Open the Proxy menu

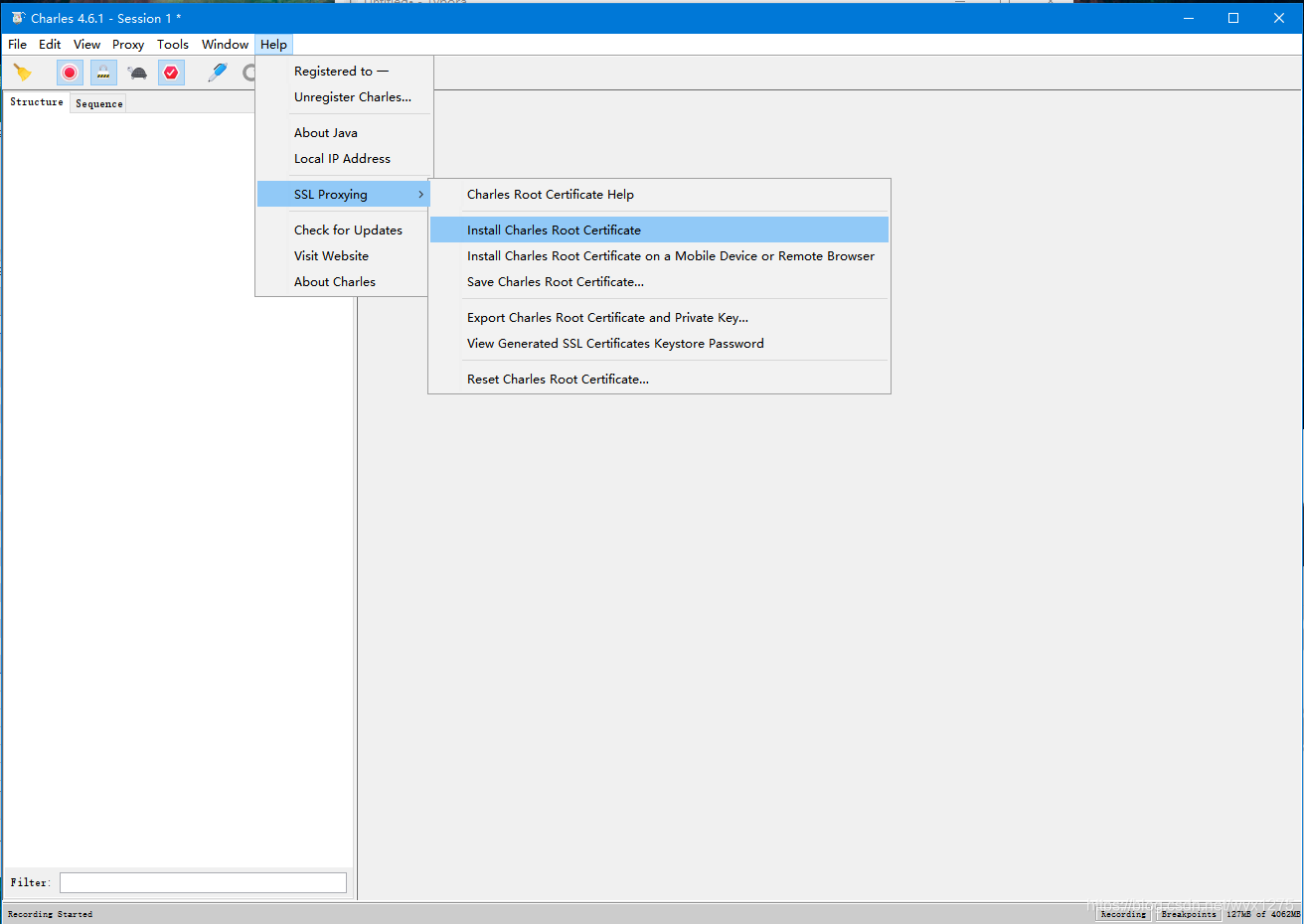tap(128, 45)
